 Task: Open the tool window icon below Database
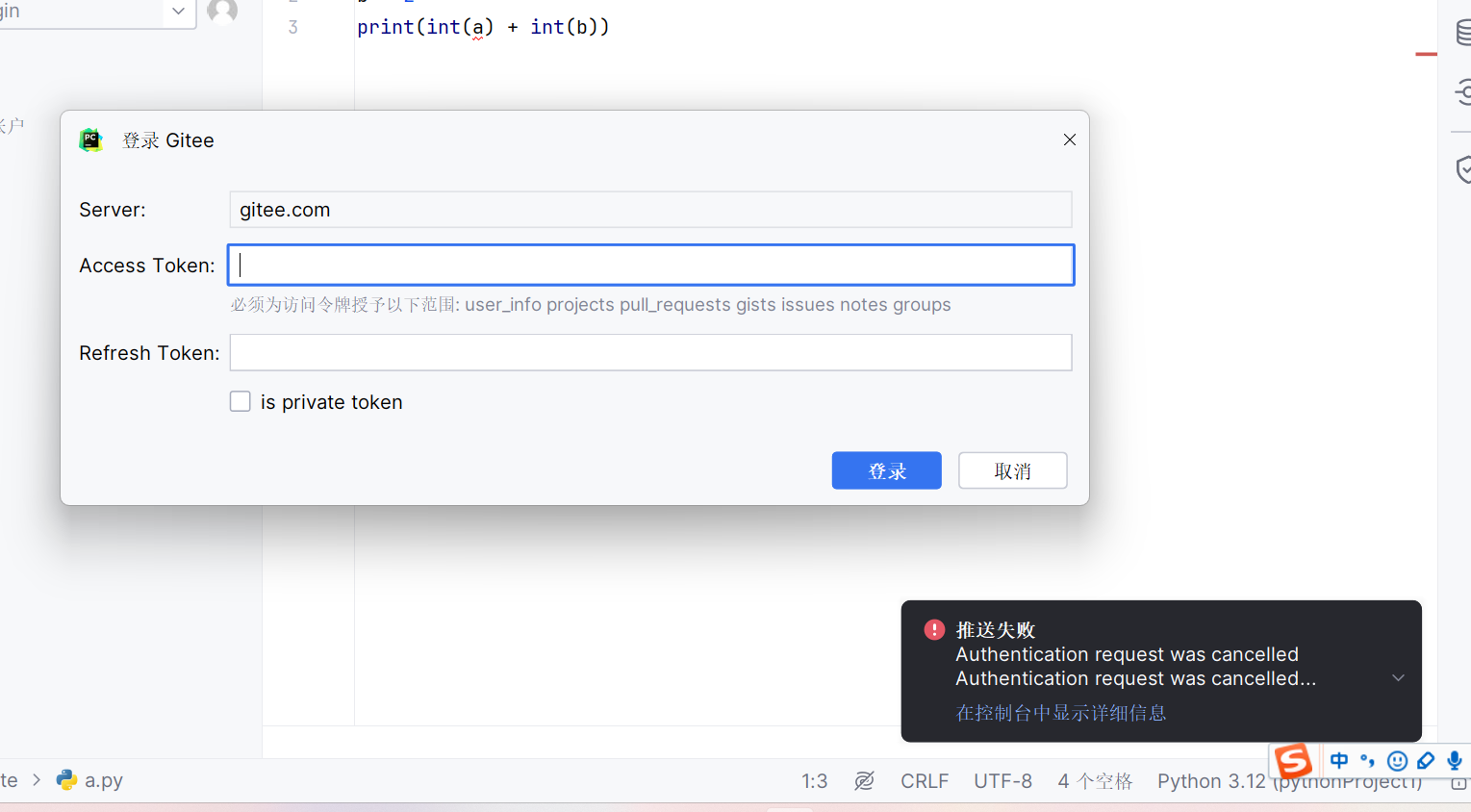(1463, 92)
